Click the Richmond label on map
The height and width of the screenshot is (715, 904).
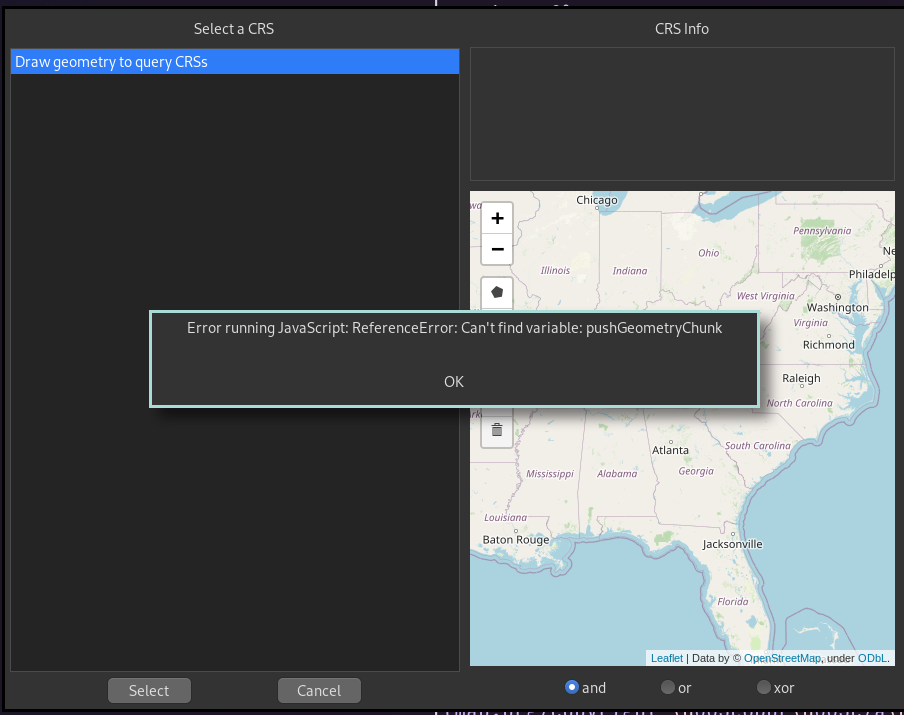(x=828, y=345)
